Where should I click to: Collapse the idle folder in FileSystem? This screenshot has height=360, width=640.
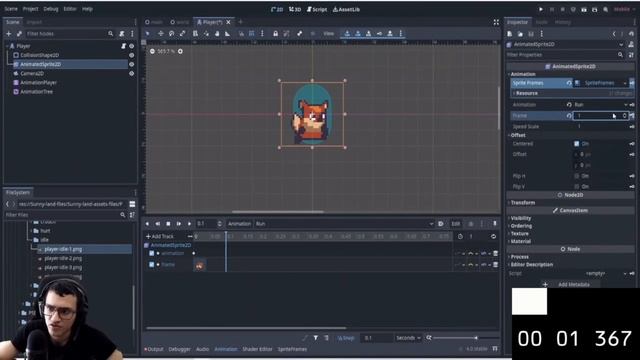point(31,240)
